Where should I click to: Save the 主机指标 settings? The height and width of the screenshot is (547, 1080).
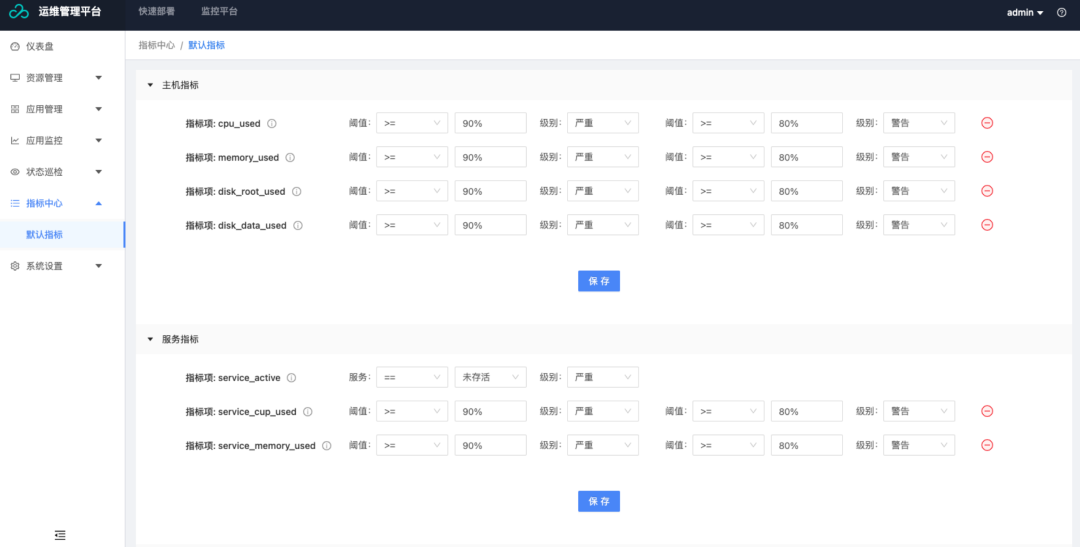tap(599, 281)
